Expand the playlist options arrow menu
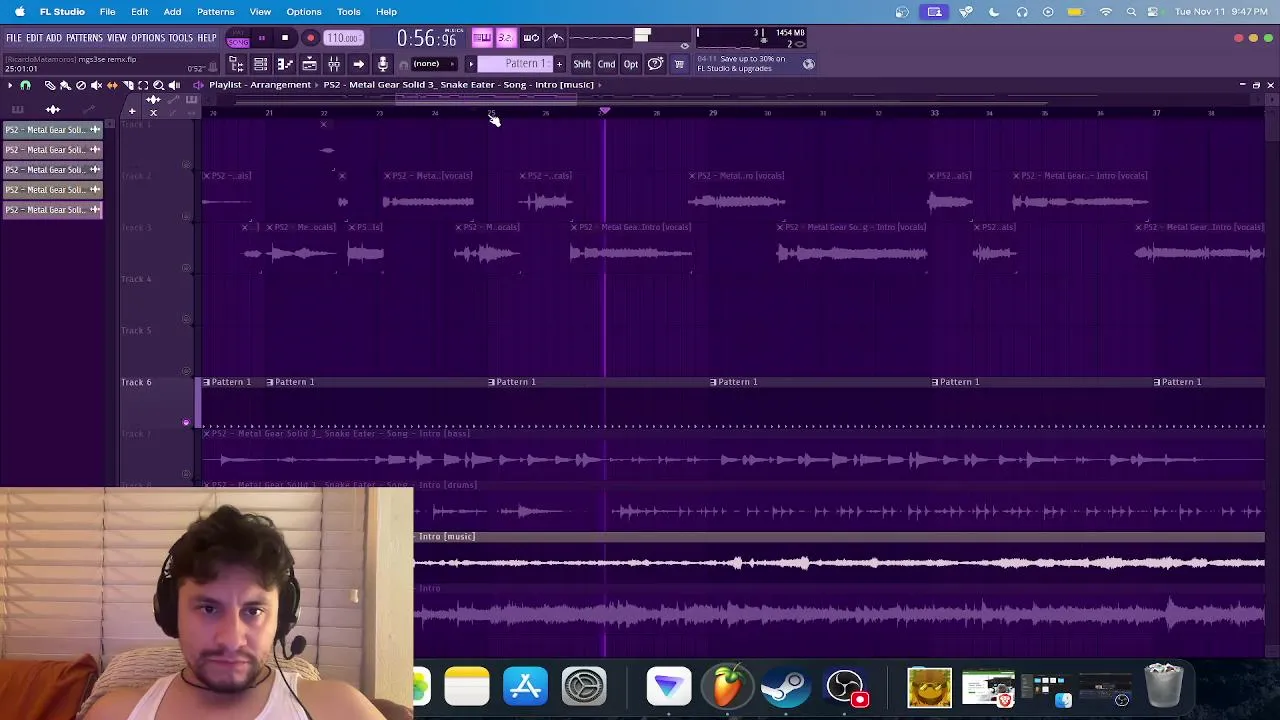Screen dimensions: 1280x720 tap(10, 85)
